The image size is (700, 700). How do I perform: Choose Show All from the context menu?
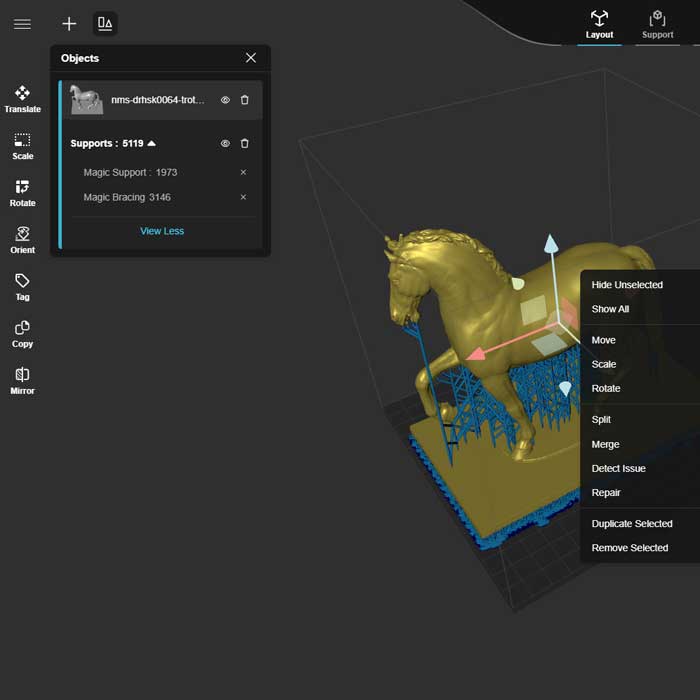(610, 309)
